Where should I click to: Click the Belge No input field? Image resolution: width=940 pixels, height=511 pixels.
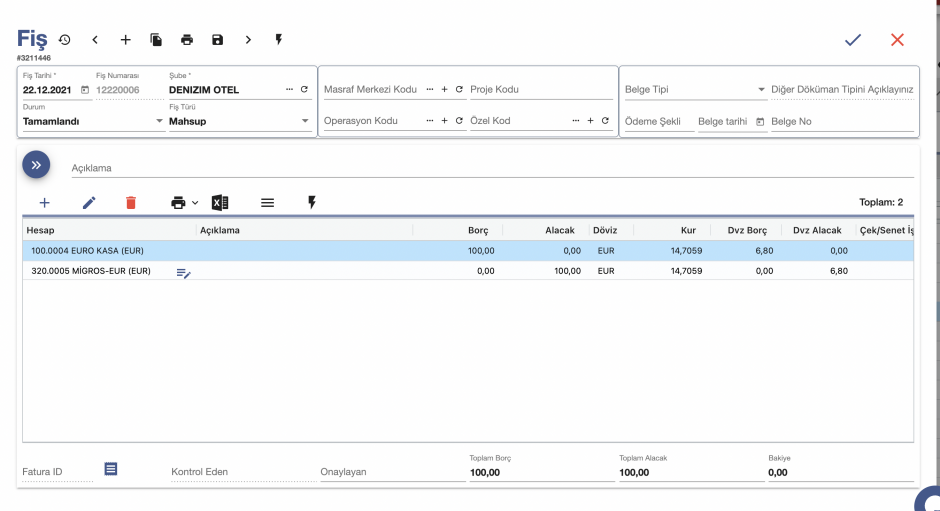pos(842,121)
